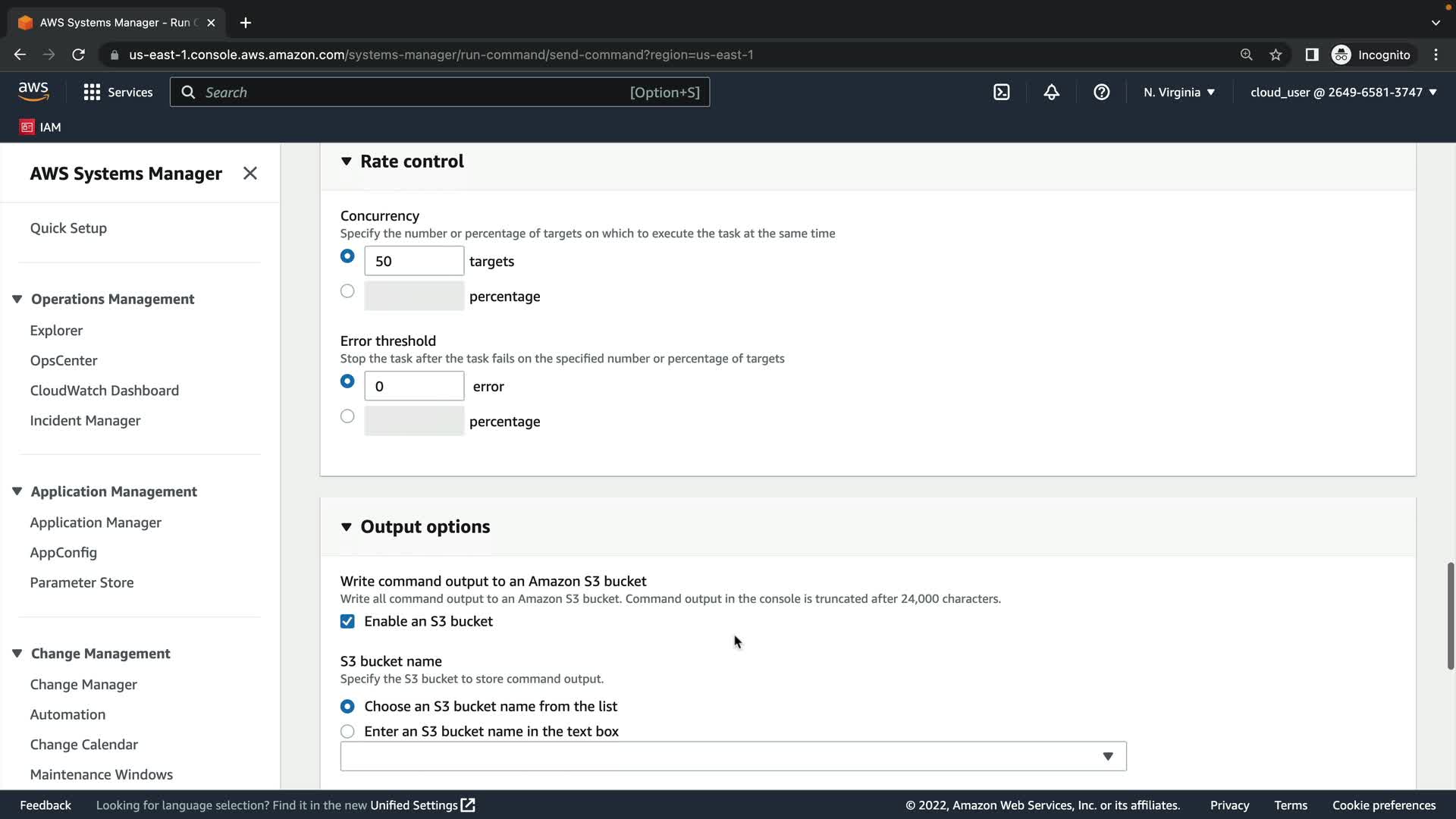
Task: Click the Error threshold error count field
Action: 414,386
